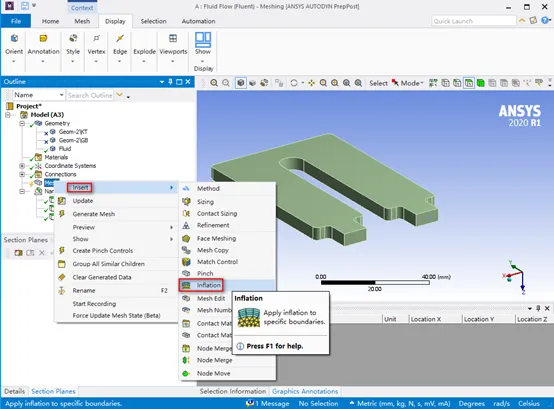Screen dimensions: 554x409
Task: Click the help question mark icon
Action: click(x=546, y=21)
